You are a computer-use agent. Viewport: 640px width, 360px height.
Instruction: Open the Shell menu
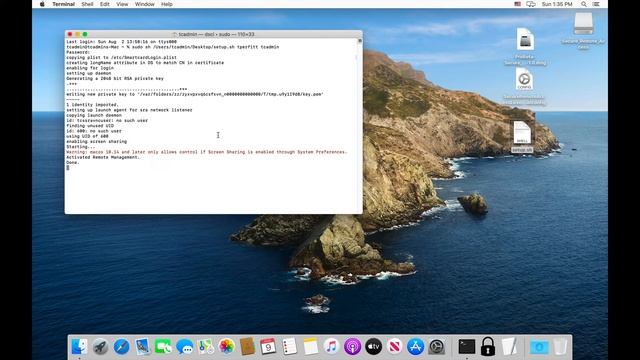point(87,4)
